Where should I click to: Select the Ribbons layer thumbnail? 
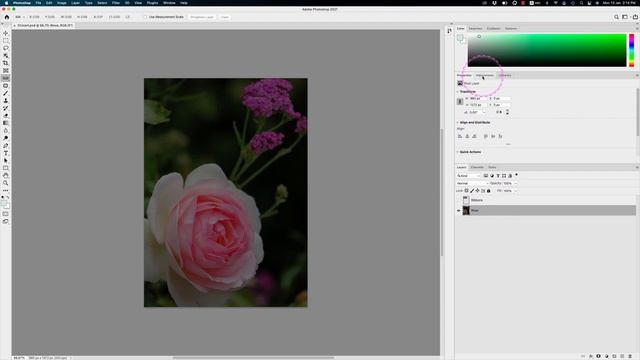point(466,200)
